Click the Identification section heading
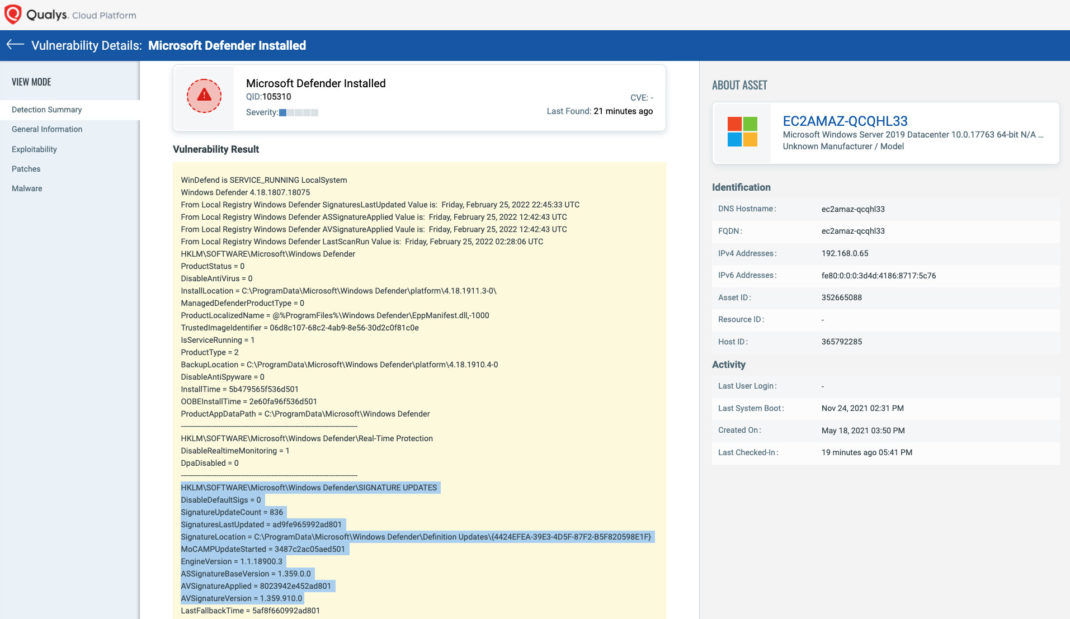The image size is (1070, 619). coord(741,187)
